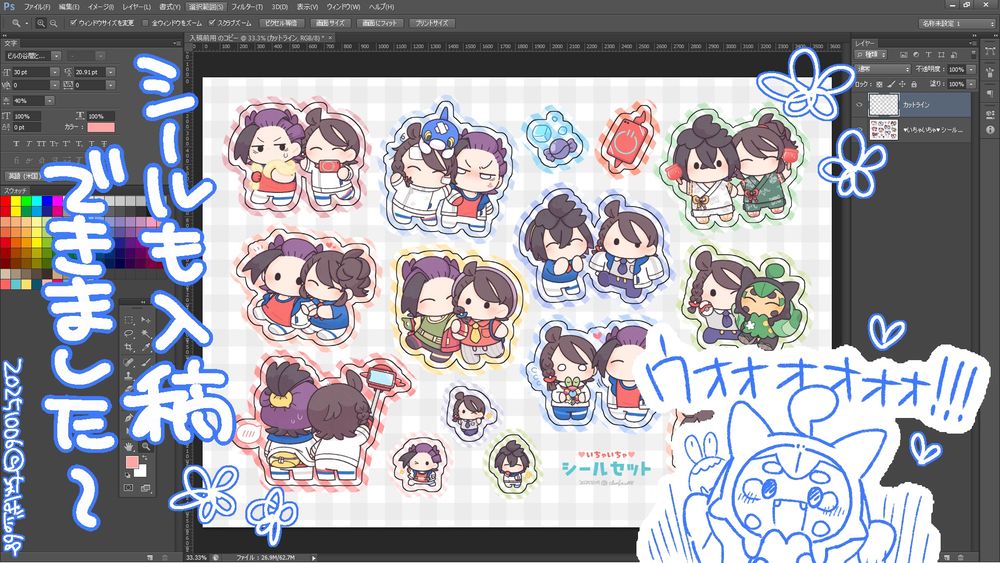This screenshot has height=563, width=1000.
Task: Open the ウィンドウ(W) menu
Action: pyautogui.click(x=343, y=7)
